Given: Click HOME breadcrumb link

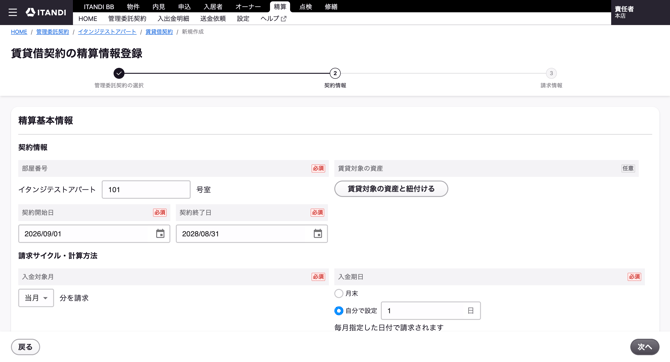Looking at the screenshot, I should pos(19,32).
